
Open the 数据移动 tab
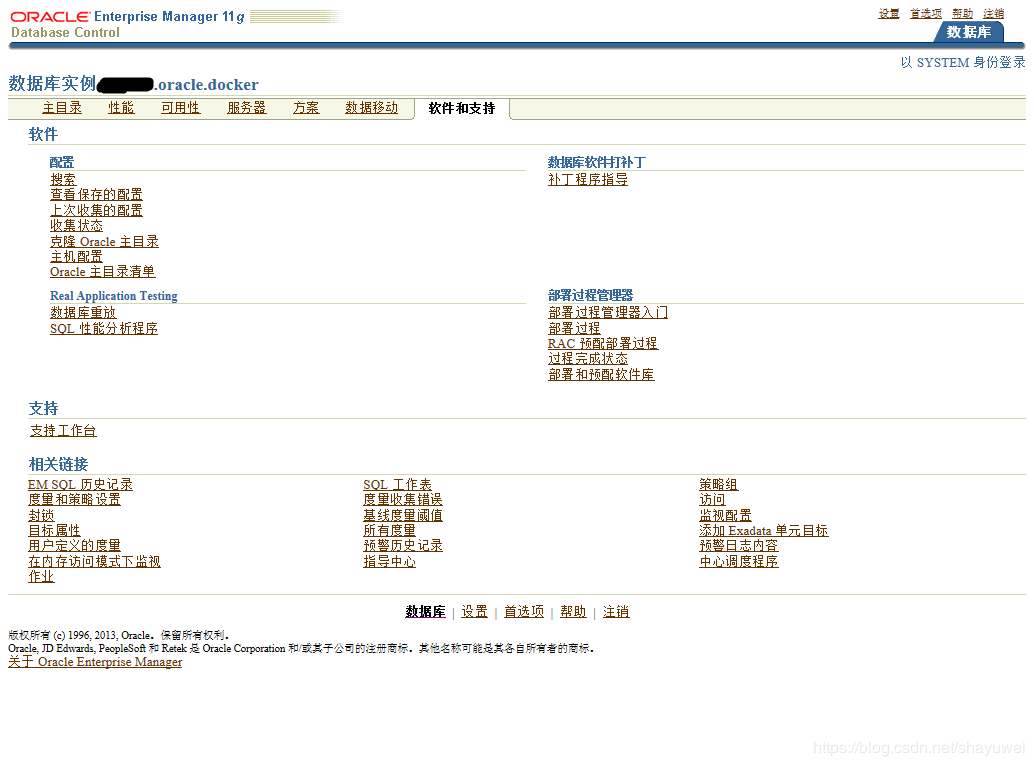point(372,107)
